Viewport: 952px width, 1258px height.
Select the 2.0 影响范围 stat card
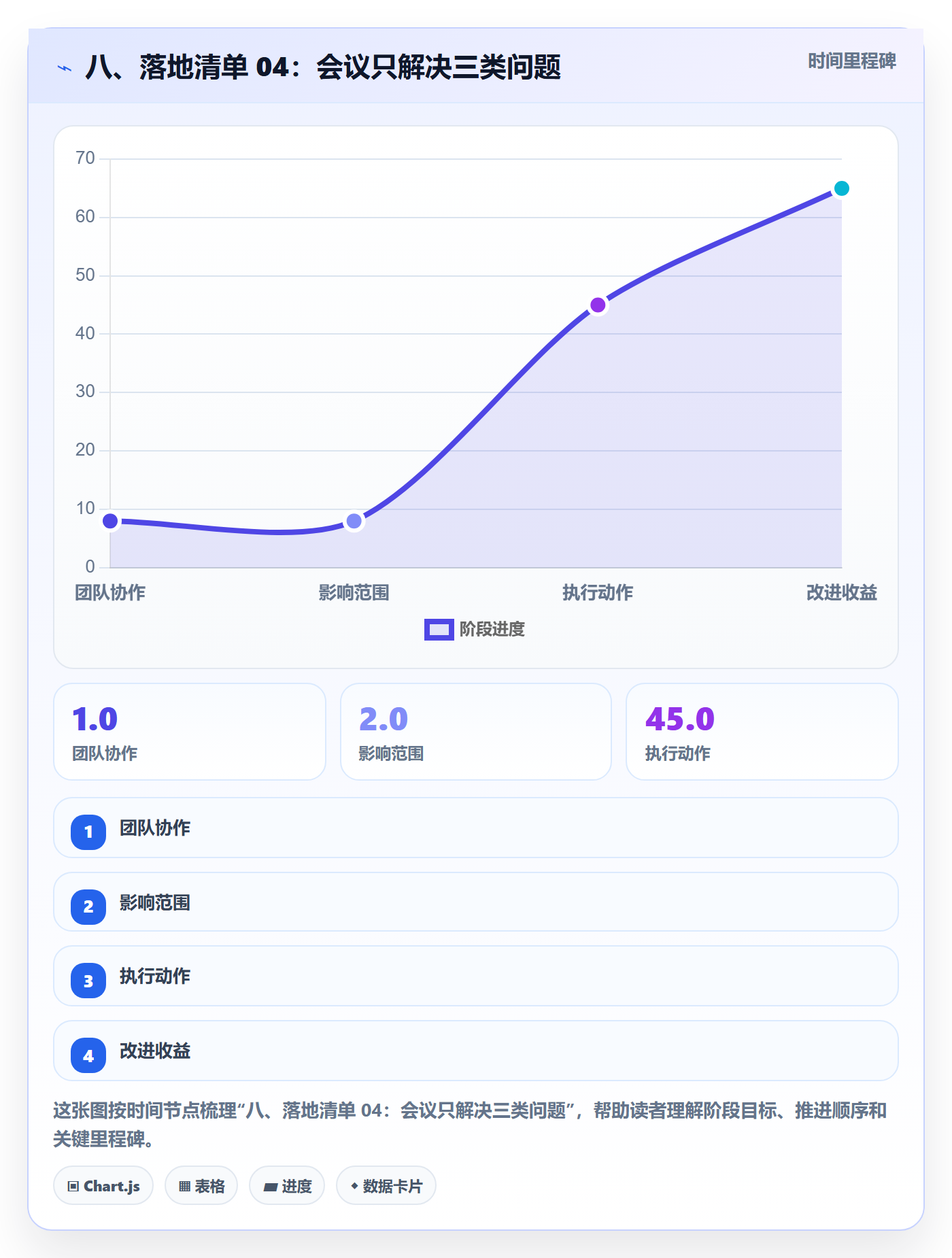pyautogui.click(x=476, y=732)
